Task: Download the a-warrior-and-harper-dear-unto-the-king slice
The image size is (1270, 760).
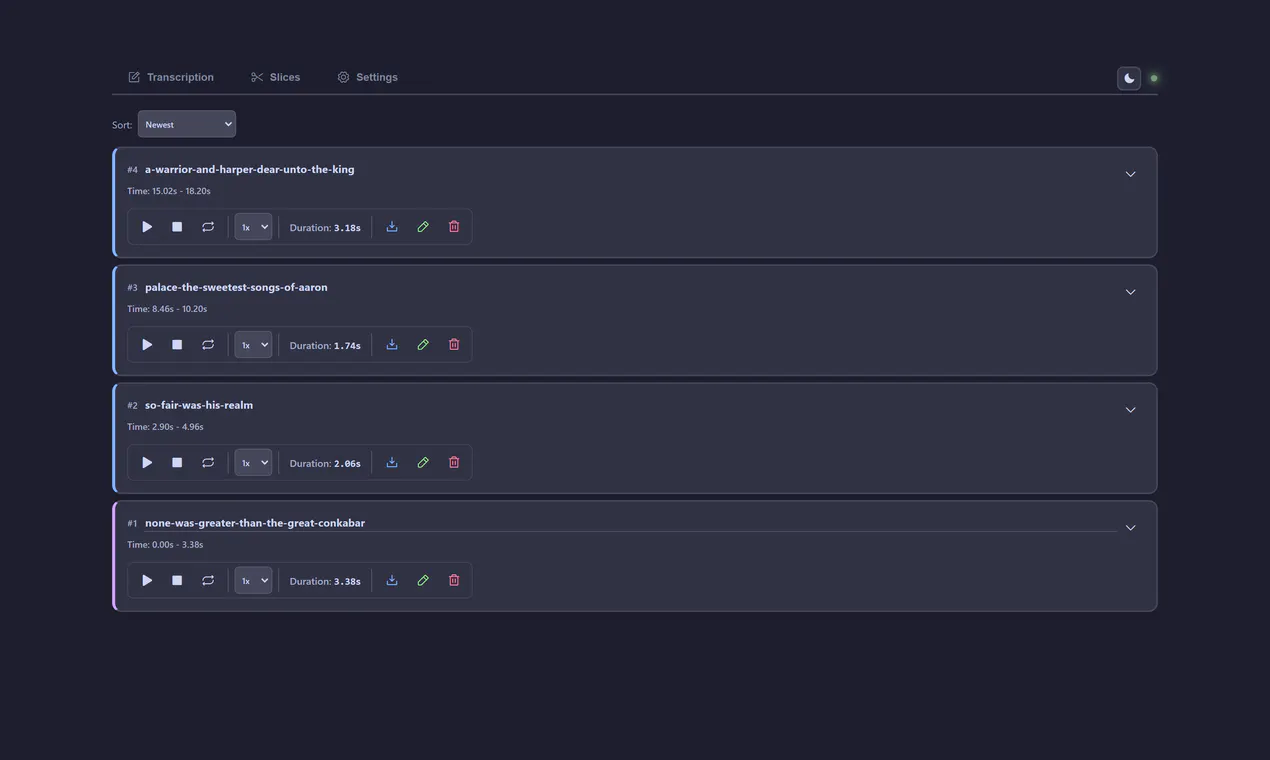Action: pos(392,227)
